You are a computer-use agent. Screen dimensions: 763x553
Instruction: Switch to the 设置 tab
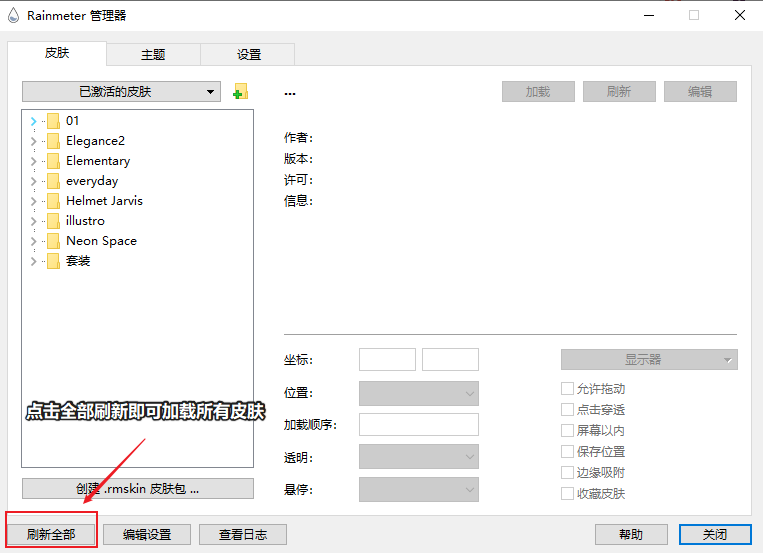point(248,55)
